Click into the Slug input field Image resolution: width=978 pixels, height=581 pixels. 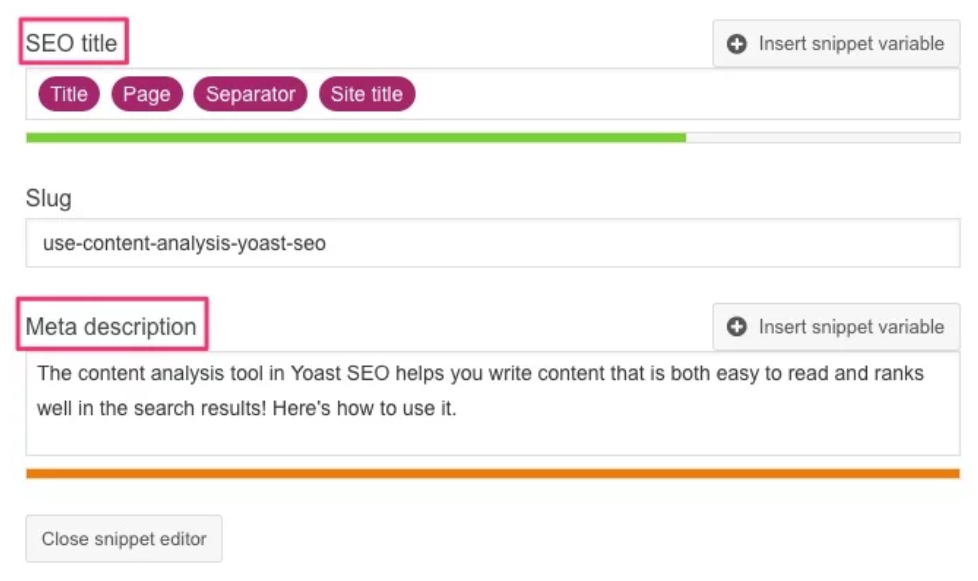[493, 242]
